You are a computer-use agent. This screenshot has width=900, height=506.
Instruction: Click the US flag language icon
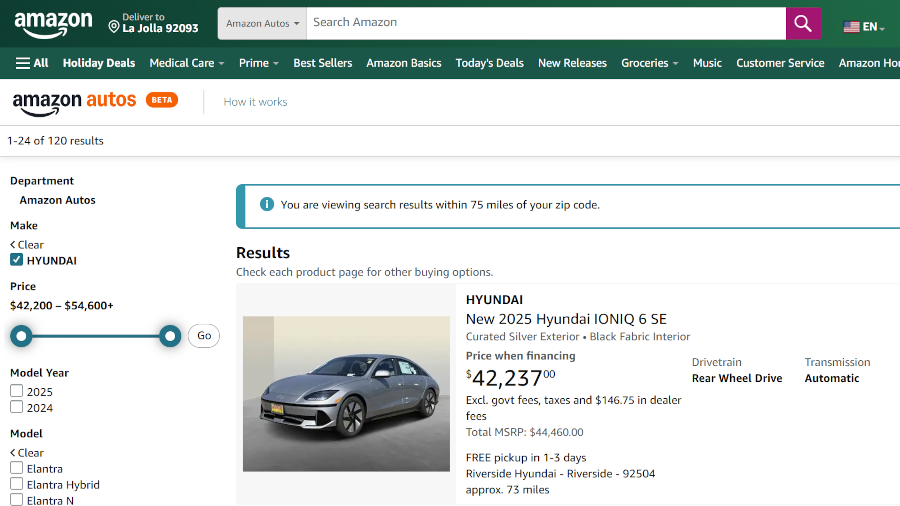pos(851,26)
